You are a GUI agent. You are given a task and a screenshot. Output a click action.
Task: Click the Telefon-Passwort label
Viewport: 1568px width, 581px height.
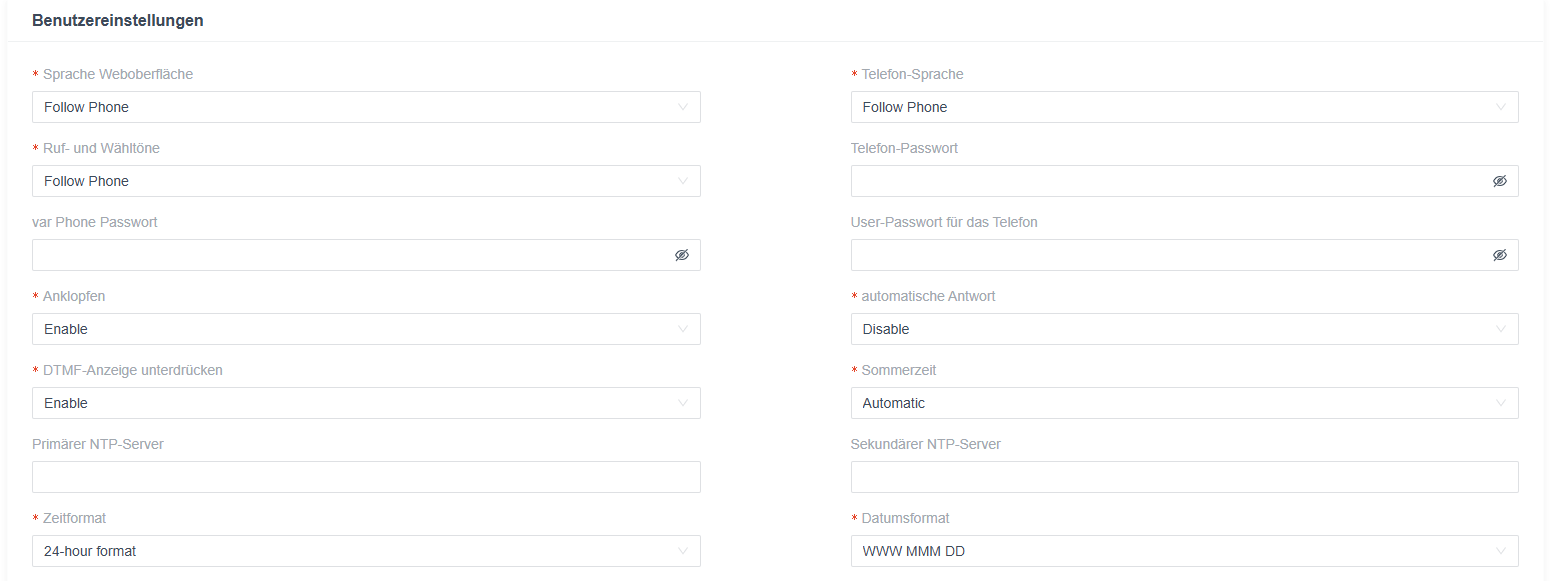[904, 148]
